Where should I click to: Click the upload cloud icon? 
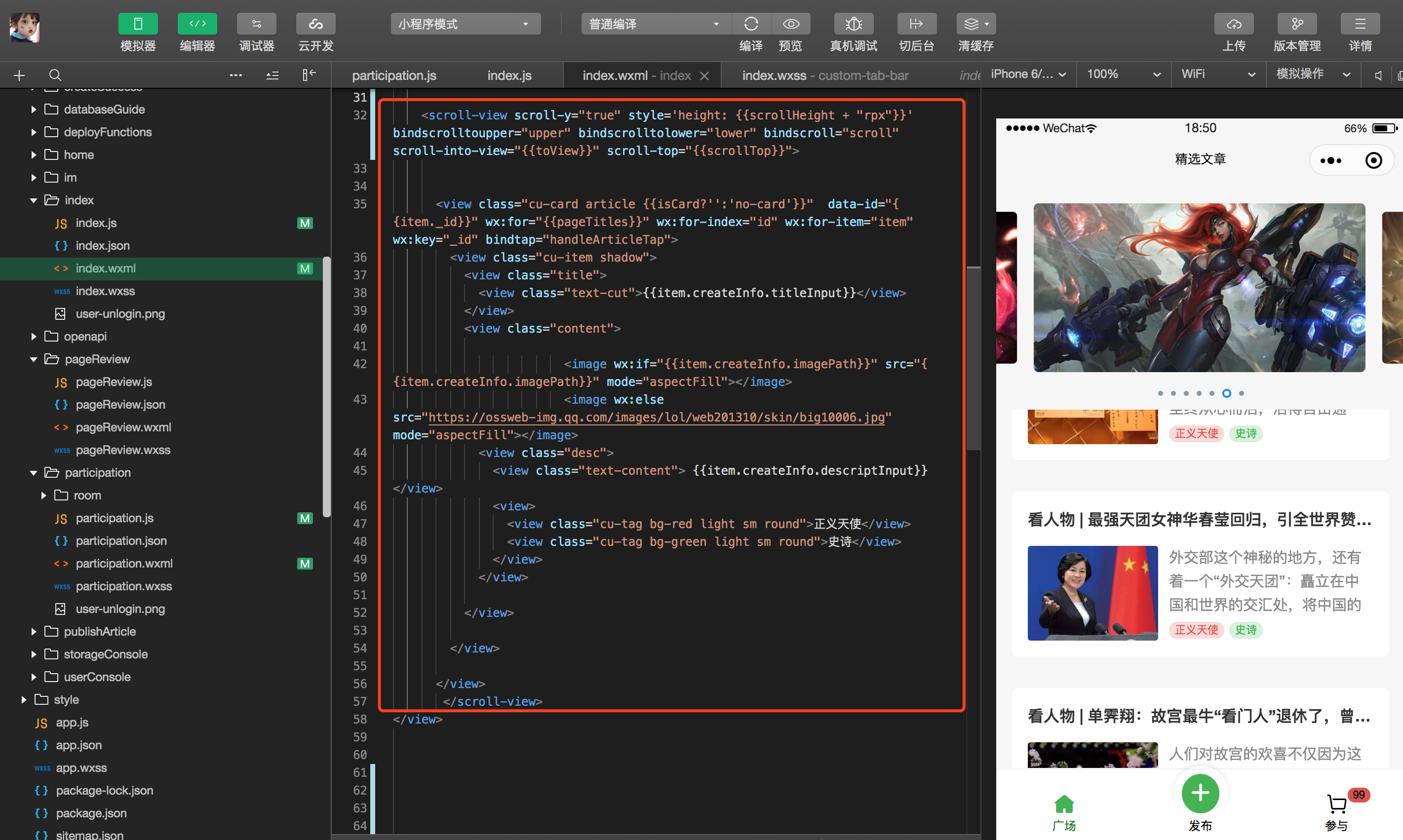1234,24
